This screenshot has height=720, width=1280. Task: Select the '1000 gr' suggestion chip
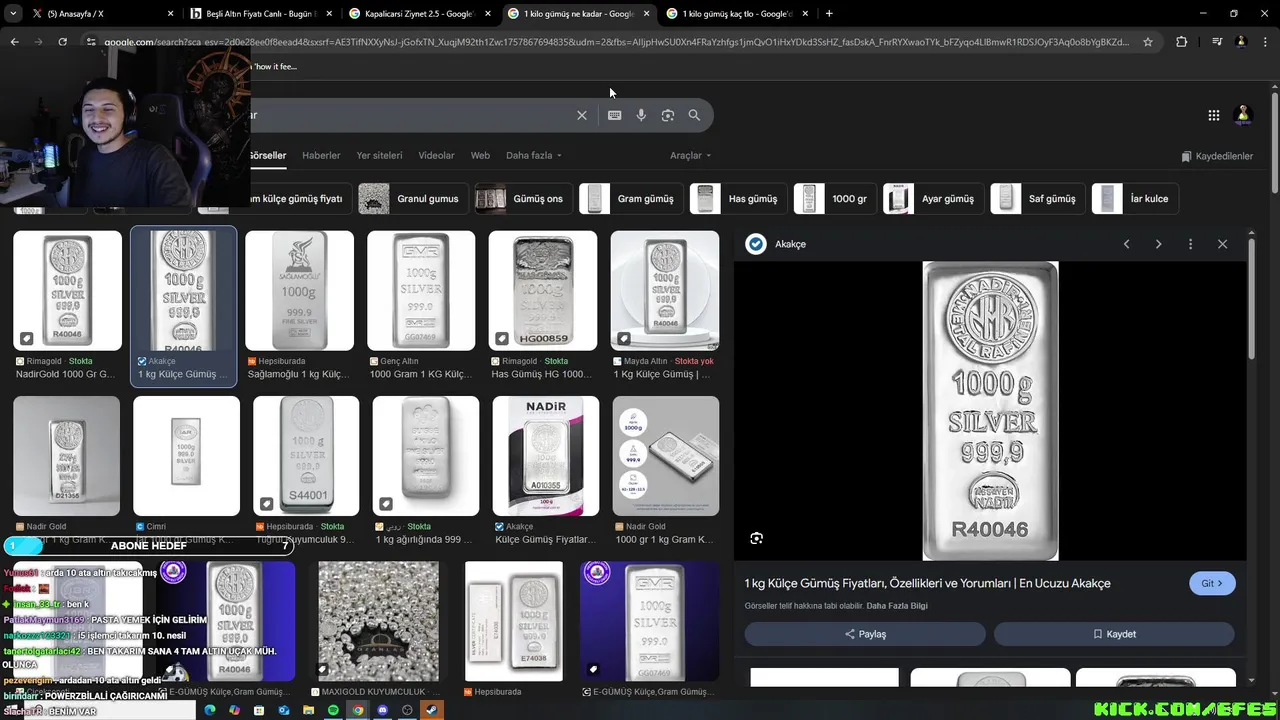coord(835,199)
